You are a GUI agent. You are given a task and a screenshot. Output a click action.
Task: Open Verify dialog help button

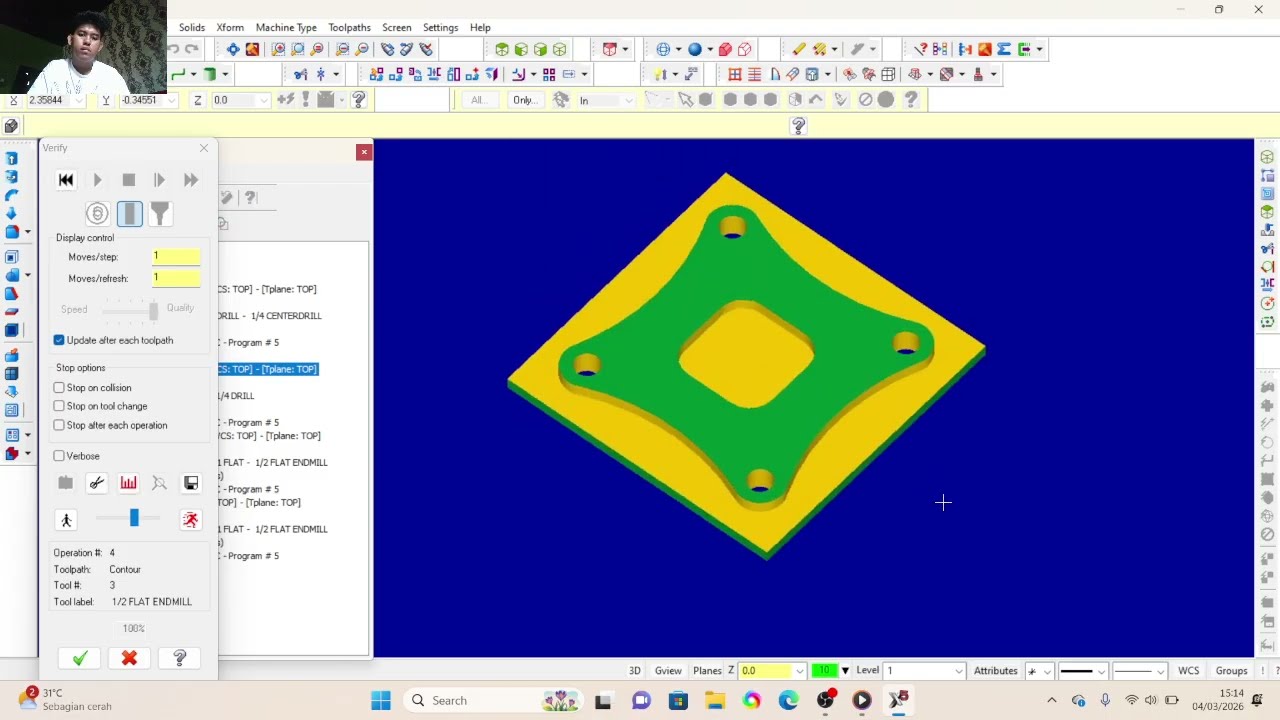click(x=180, y=658)
